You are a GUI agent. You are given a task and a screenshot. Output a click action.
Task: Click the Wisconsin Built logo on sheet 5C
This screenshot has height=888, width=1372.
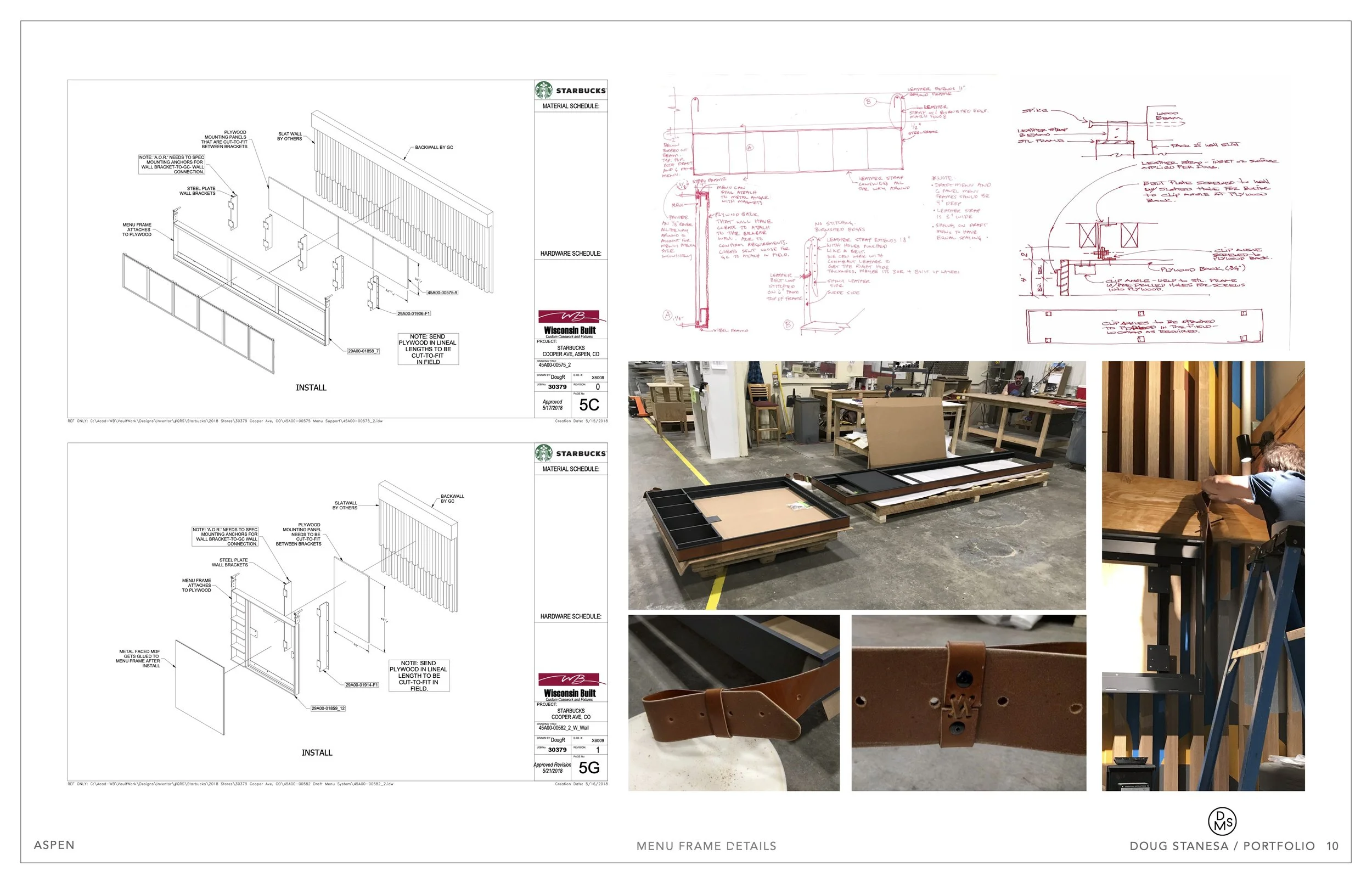point(570,324)
